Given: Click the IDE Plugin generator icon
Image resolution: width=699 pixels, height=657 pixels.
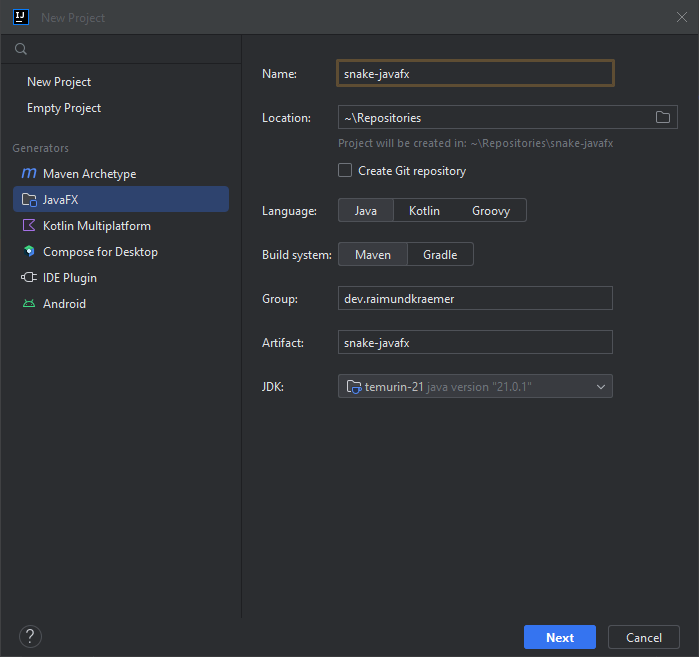Looking at the screenshot, I should pos(29,278).
